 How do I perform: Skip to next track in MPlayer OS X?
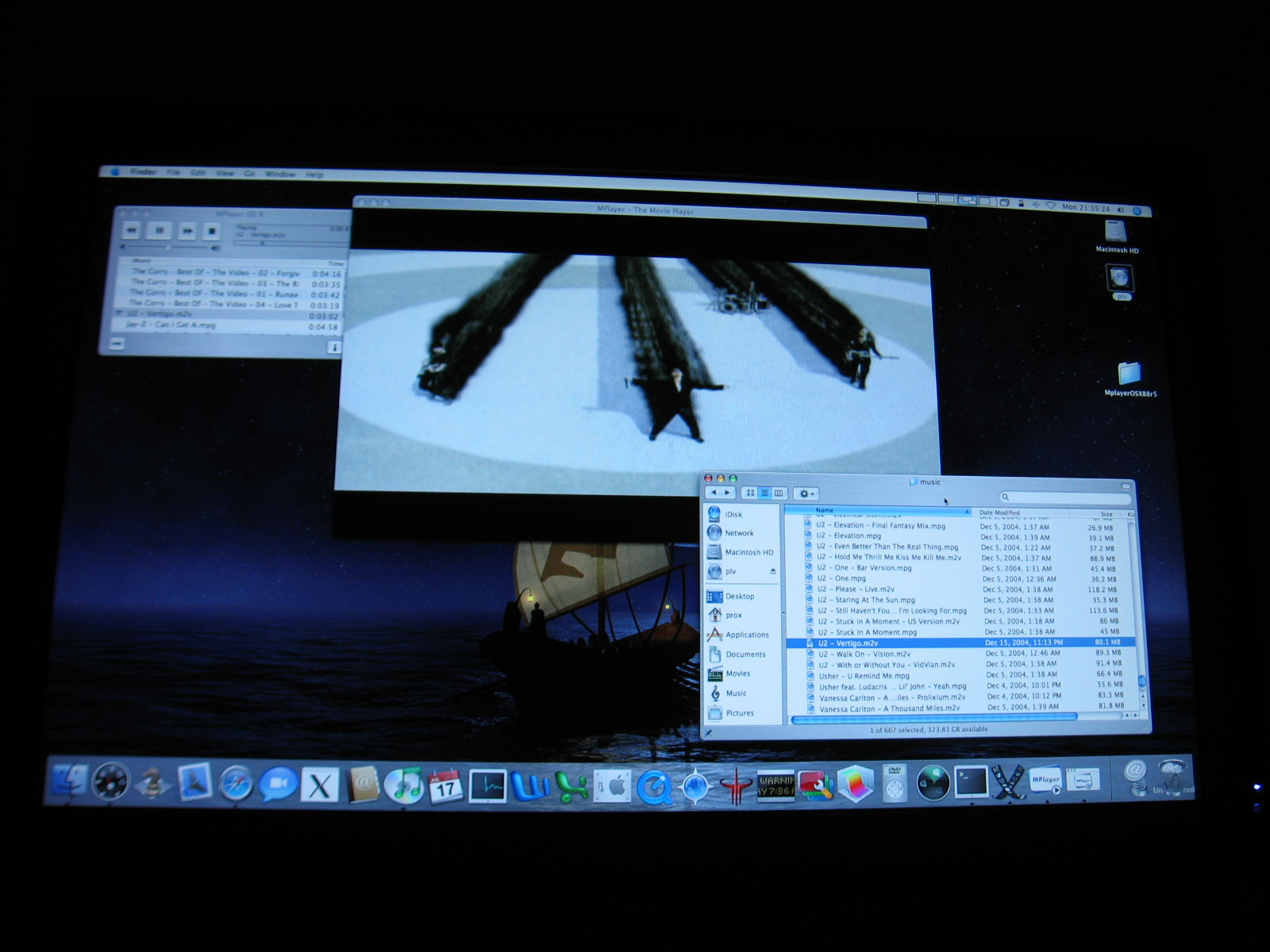[x=187, y=231]
